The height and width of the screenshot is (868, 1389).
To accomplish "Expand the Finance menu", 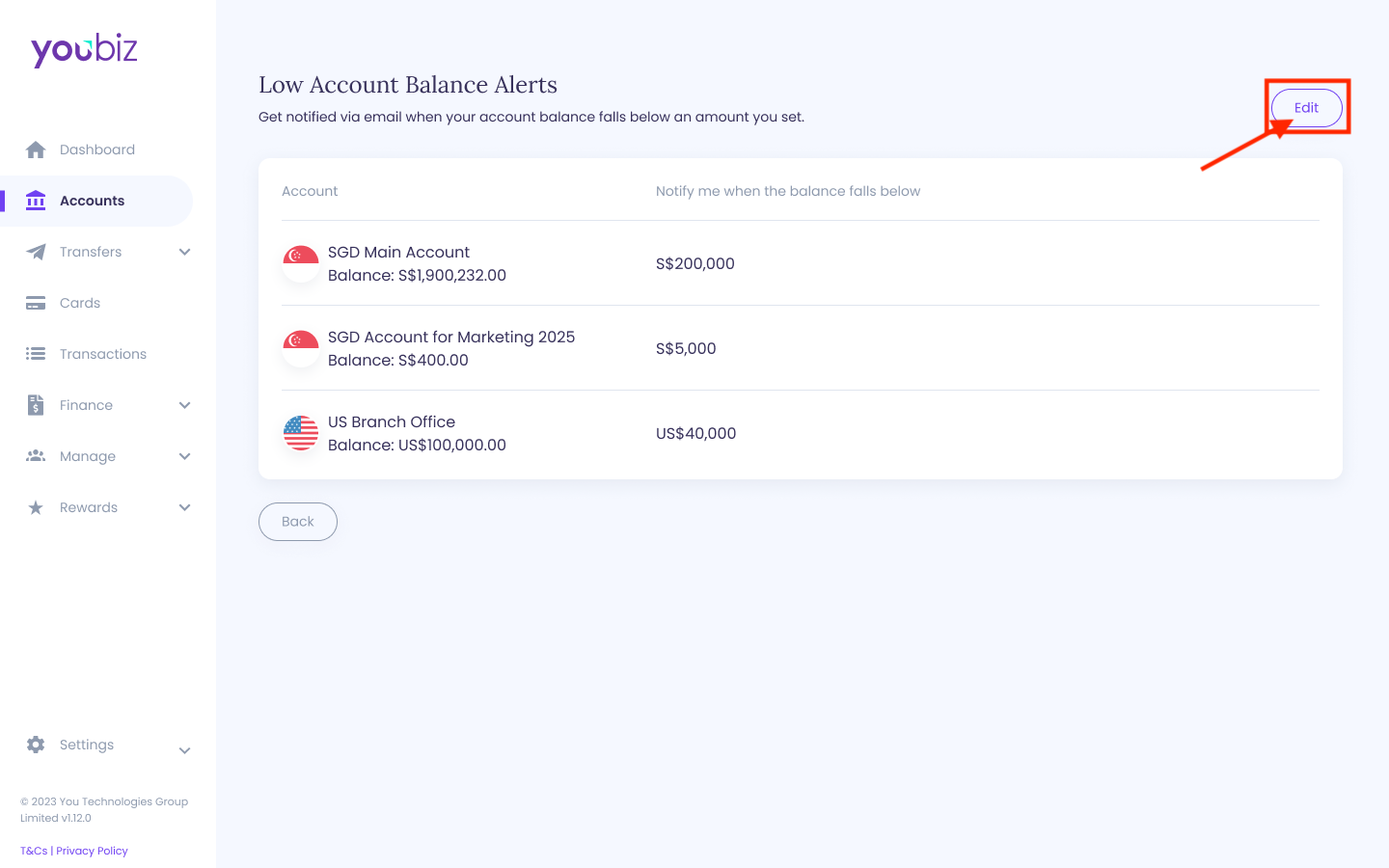I will [x=184, y=405].
